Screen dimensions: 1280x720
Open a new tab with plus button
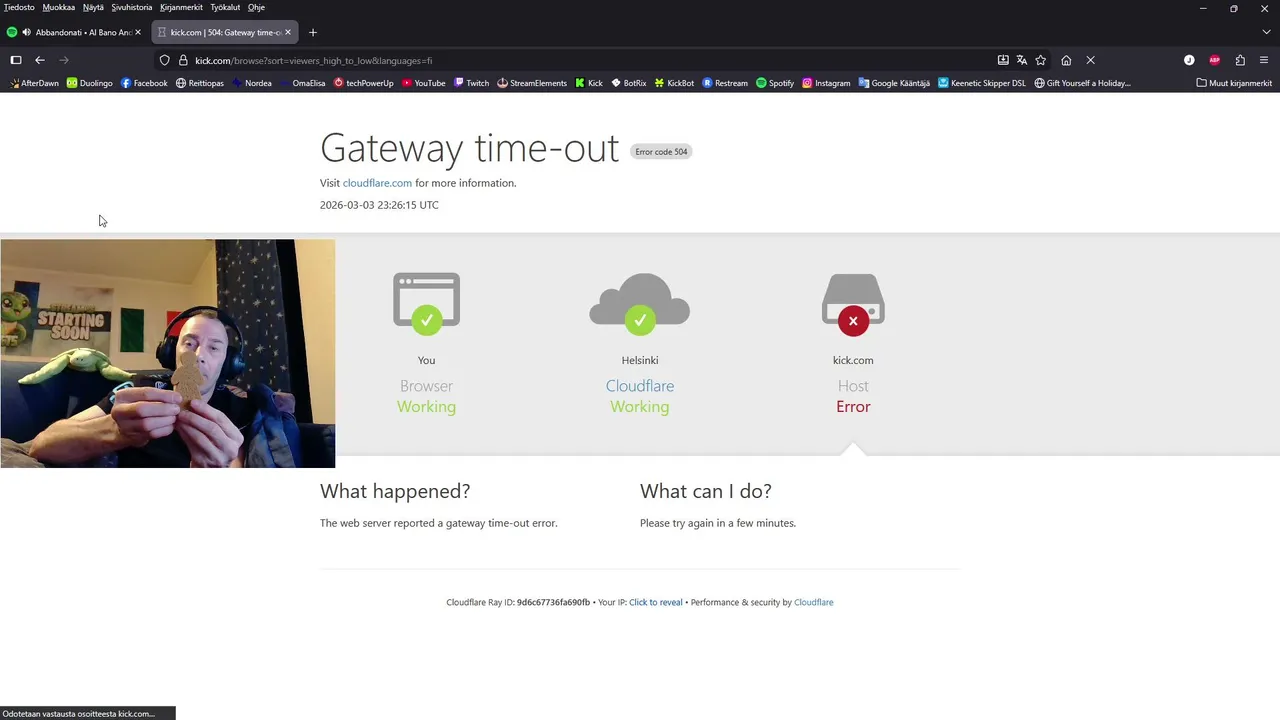point(313,32)
